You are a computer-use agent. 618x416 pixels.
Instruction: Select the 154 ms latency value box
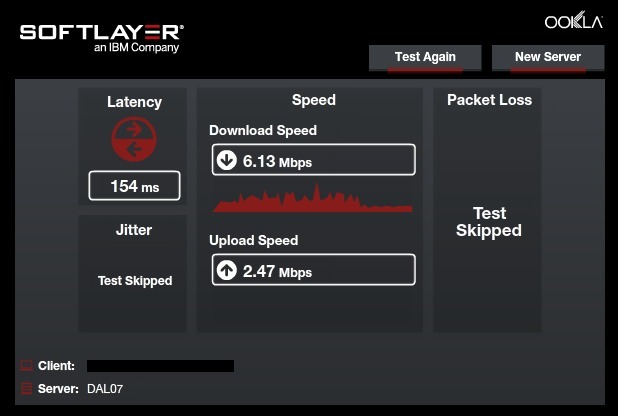134,186
